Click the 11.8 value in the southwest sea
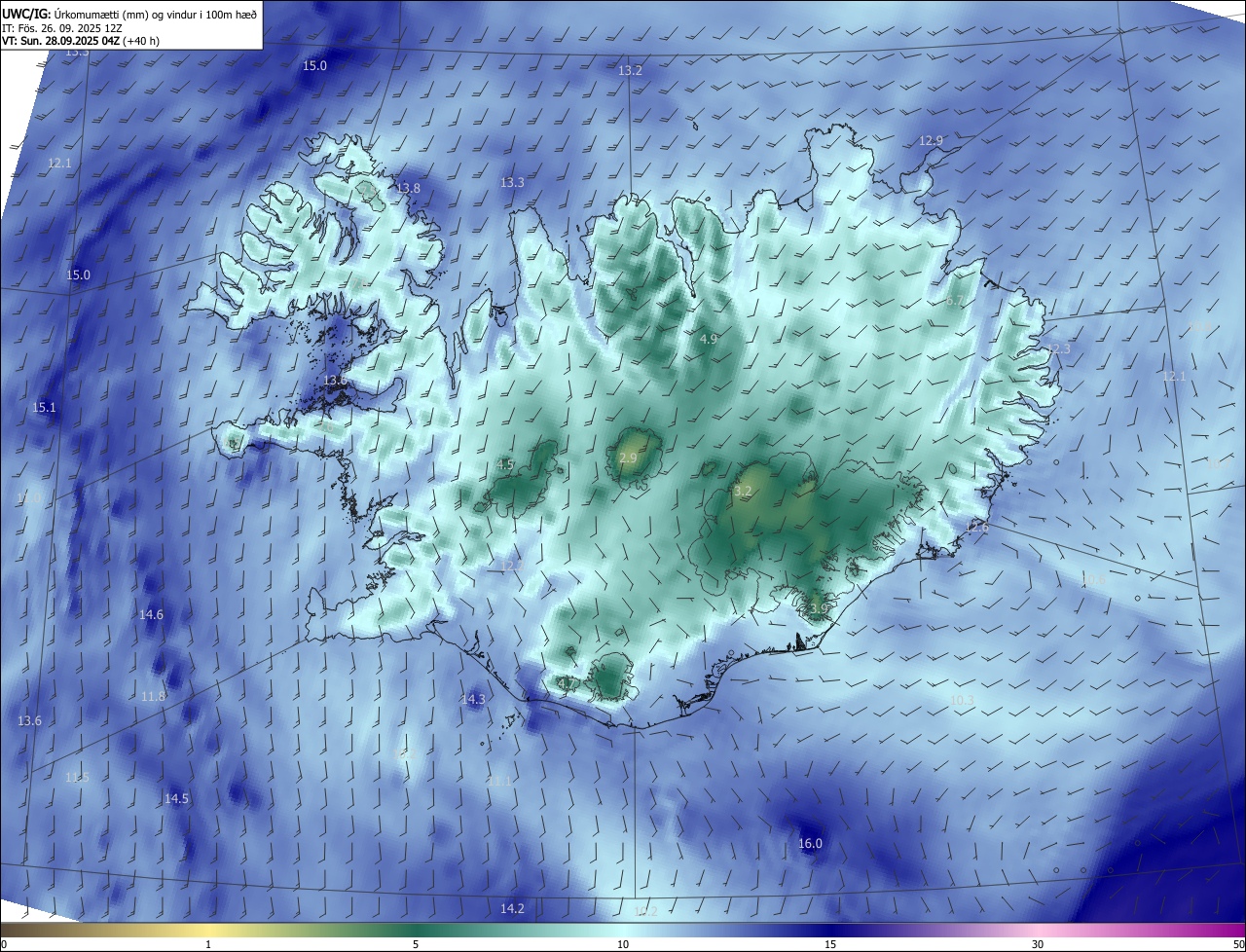Image resolution: width=1246 pixels, height=952 pixels. (x=153, y=696)
